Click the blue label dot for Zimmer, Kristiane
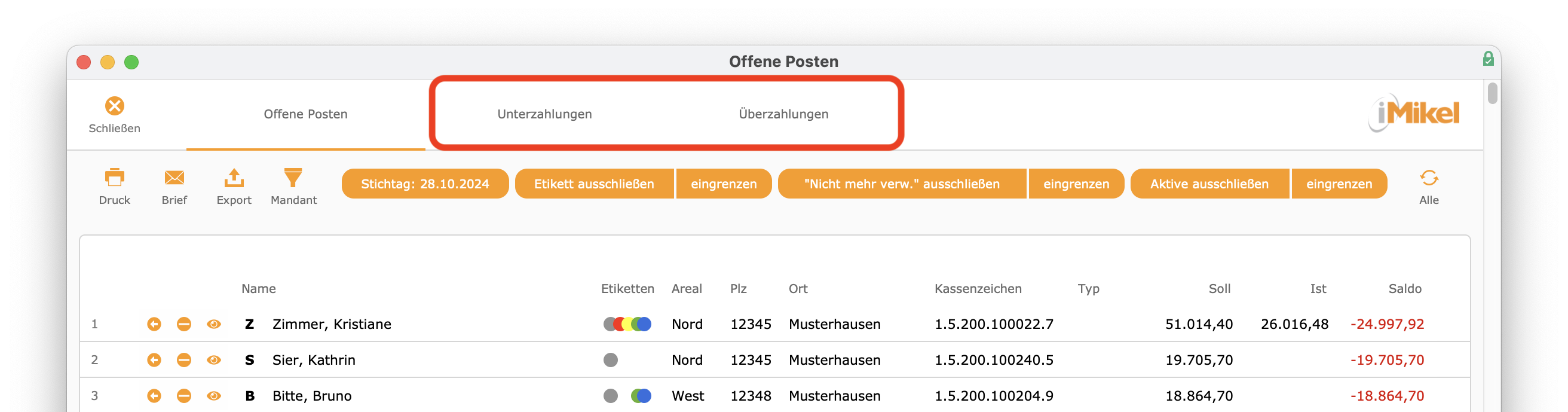 (x=645, y=324)
